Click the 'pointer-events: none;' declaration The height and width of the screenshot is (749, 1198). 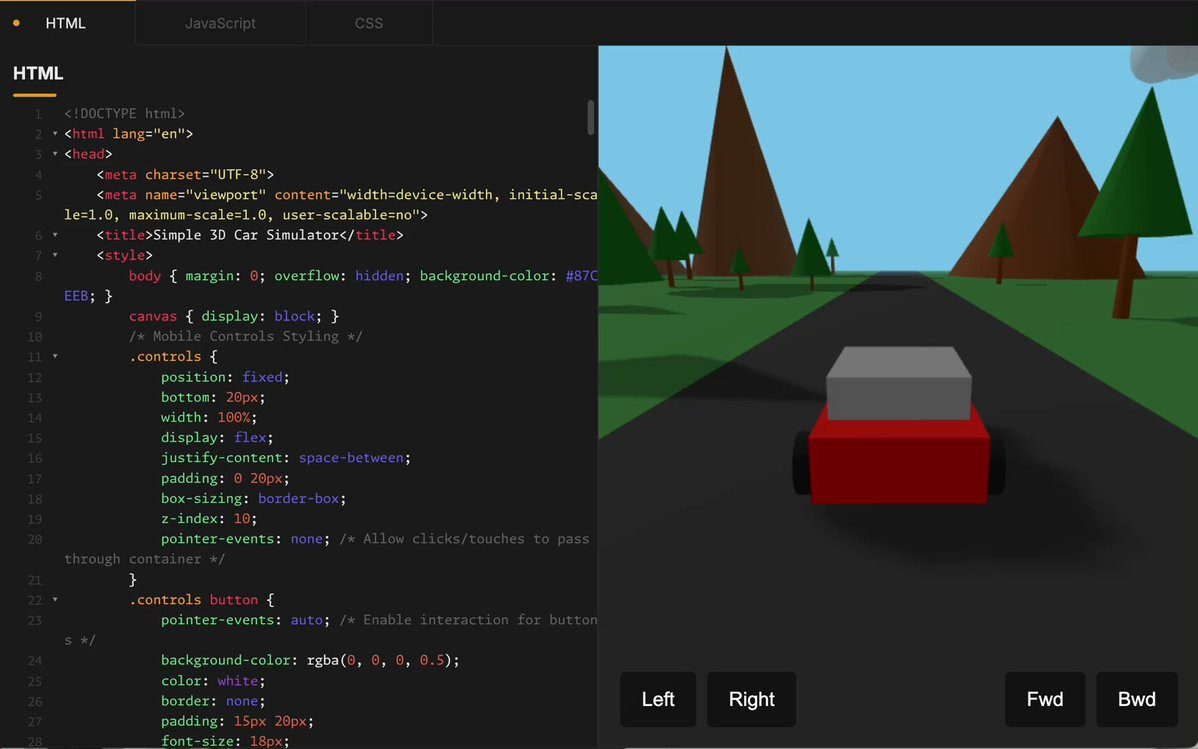(x=245, y=539)
